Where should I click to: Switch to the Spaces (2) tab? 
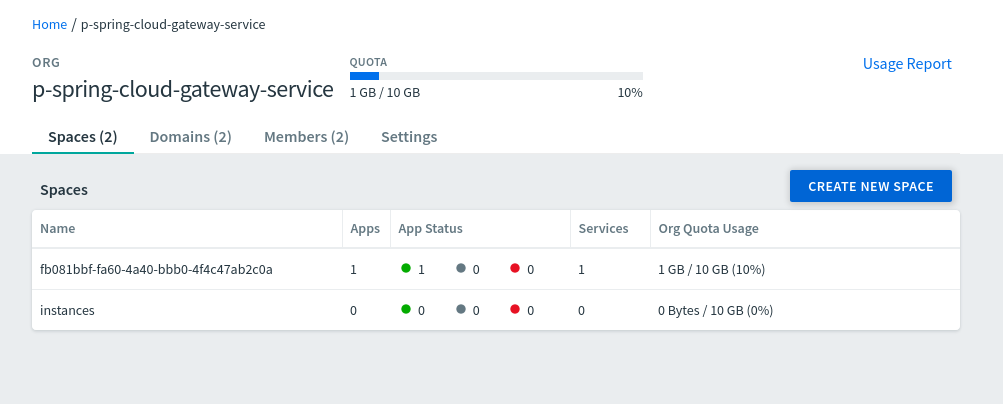(x=83, y=137)
